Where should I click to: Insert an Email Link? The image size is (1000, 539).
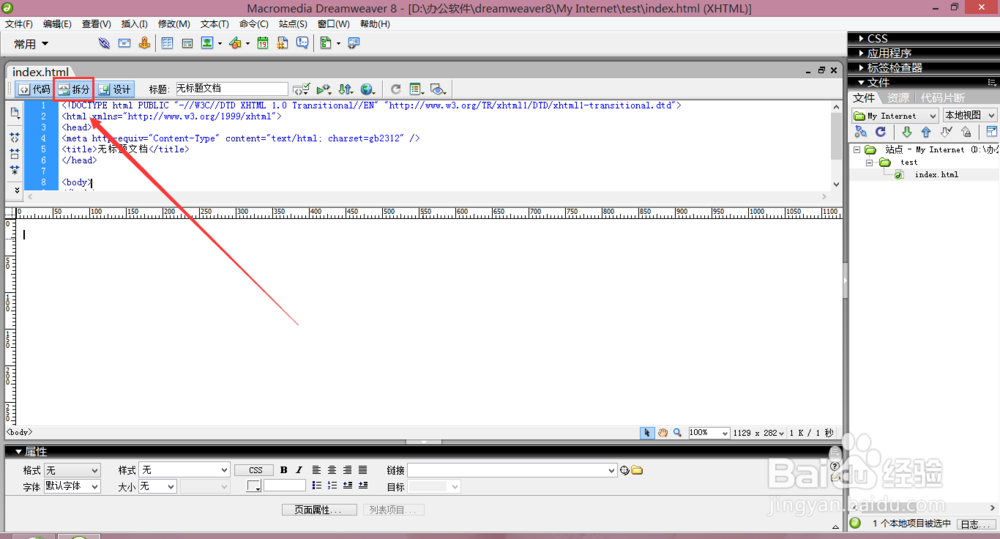click(124, 43)
